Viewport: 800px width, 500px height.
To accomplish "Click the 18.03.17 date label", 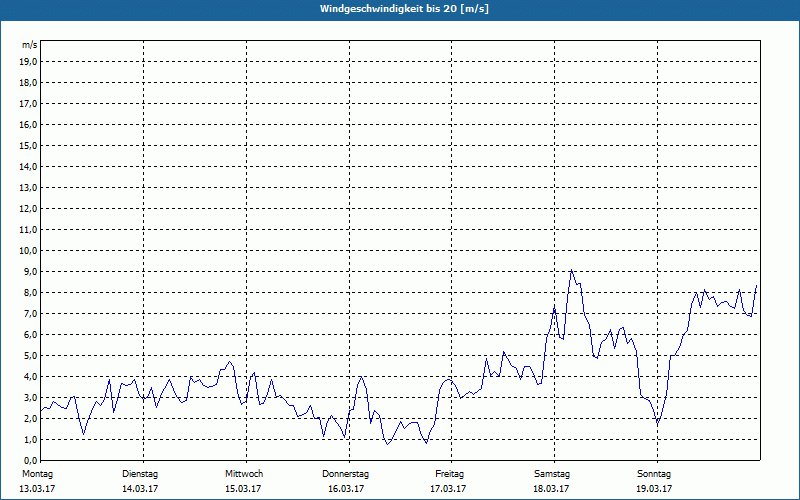I will (551, 489).
